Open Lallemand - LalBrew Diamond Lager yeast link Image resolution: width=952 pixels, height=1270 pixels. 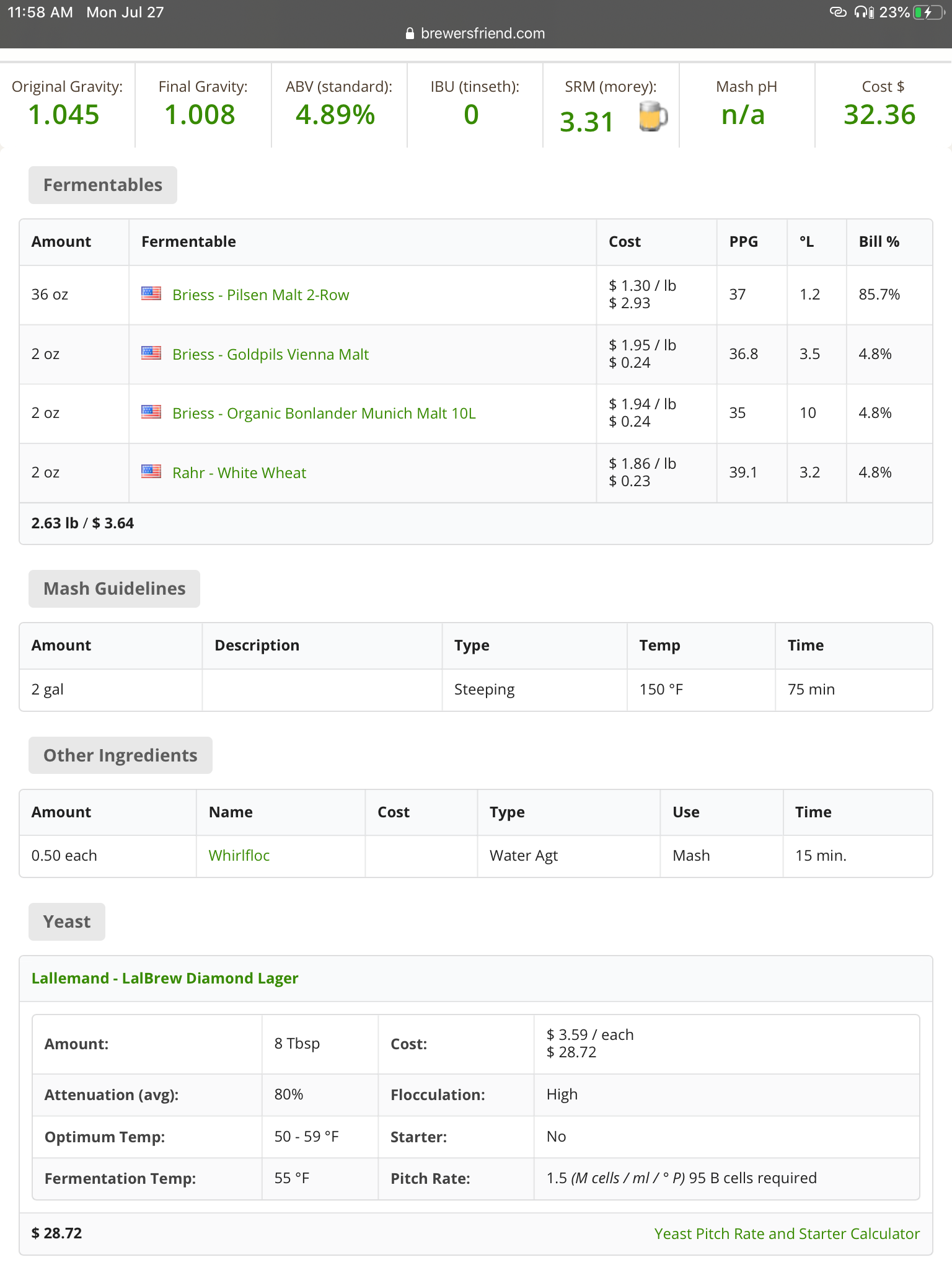(165, 978)
